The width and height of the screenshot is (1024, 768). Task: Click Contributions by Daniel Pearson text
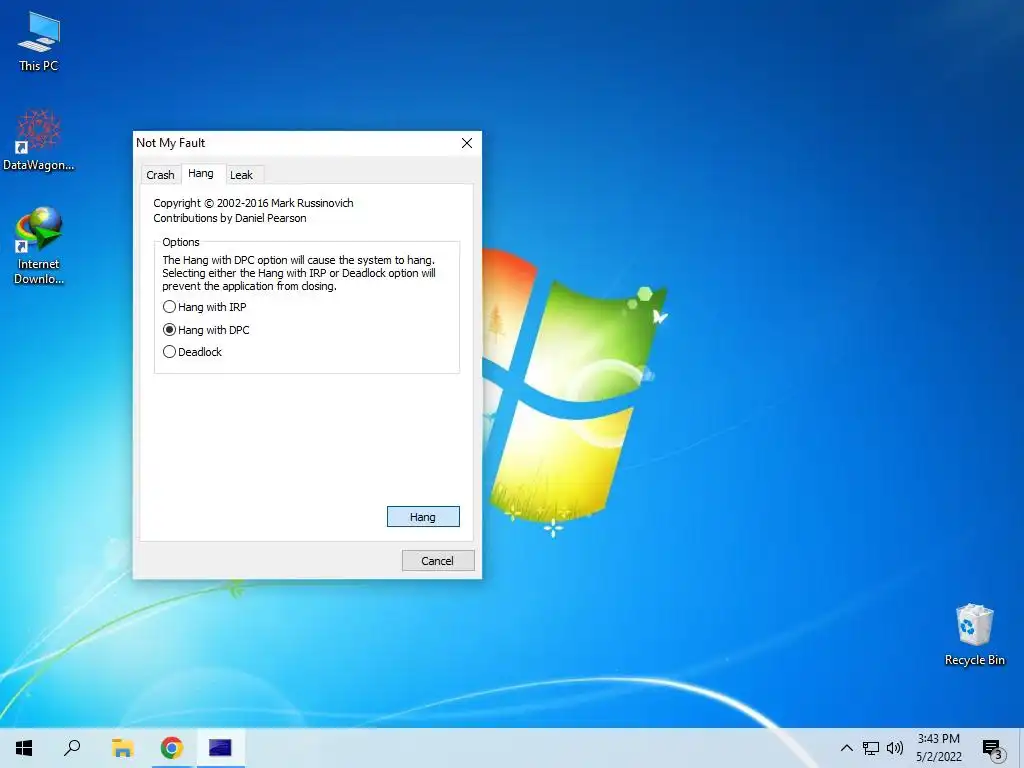[x=230, y=218]
